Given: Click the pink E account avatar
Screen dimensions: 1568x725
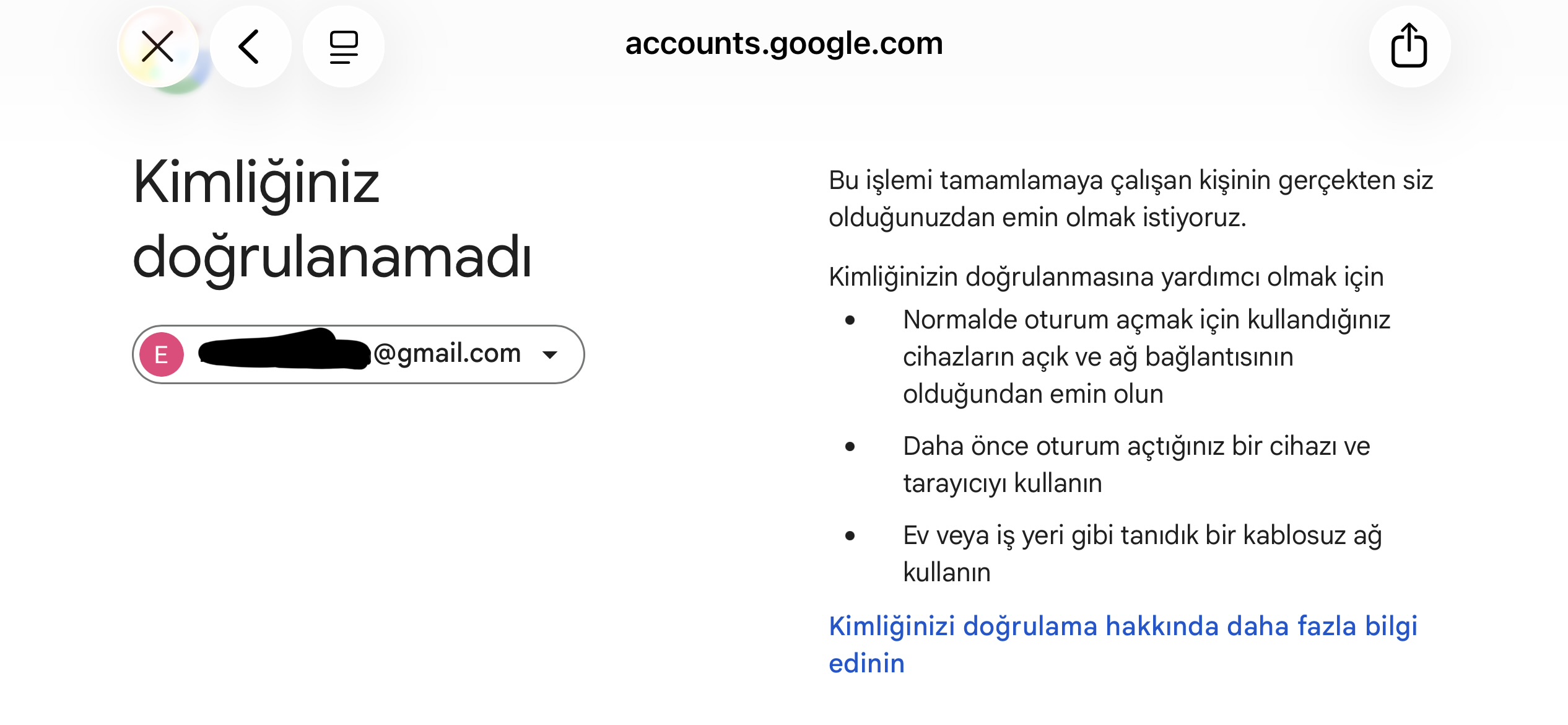Looking at the screenshot, I should [x=162, y=354].
